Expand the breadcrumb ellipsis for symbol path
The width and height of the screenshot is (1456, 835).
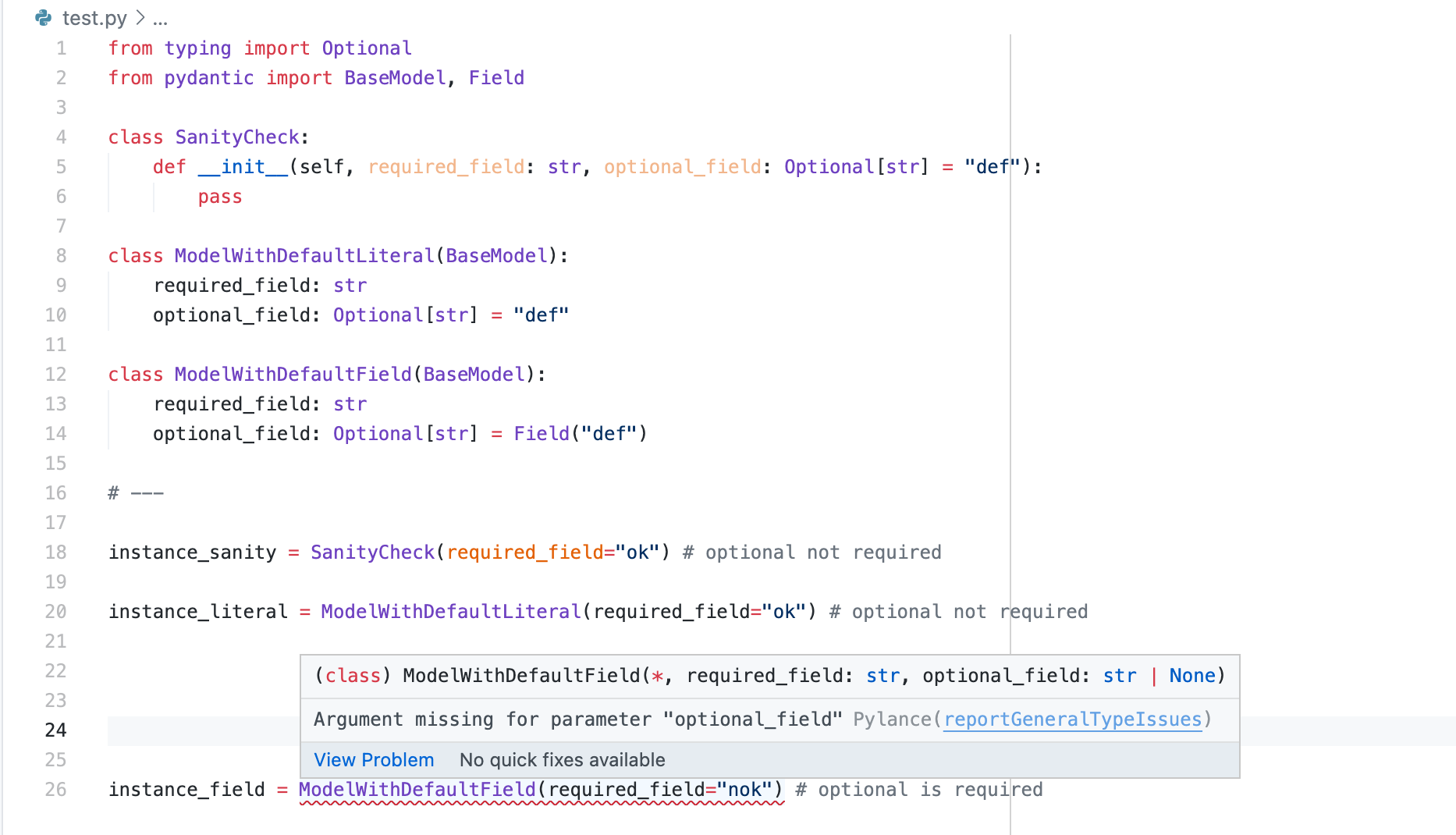[160, 20]
